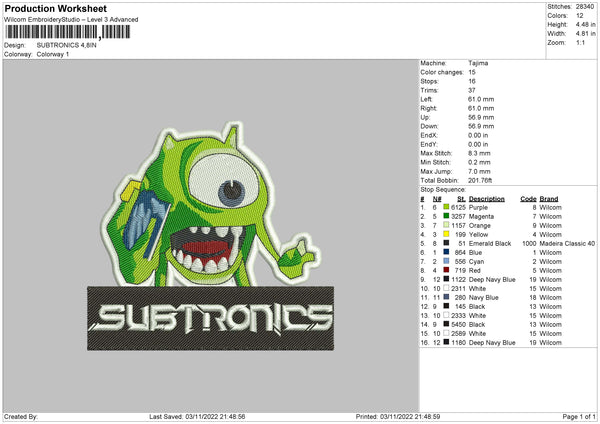The image size is (600, 424).
Task: Click the Description column header
Action: (486, 199)
